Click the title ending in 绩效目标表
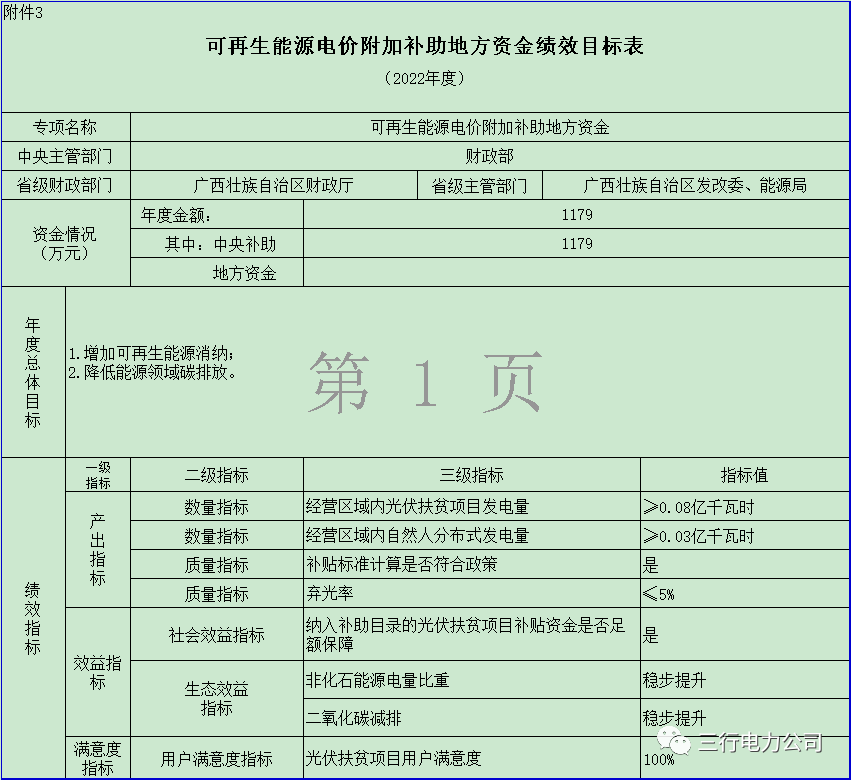The width and height of the screenshot is (851, 780). pos(424,46)
